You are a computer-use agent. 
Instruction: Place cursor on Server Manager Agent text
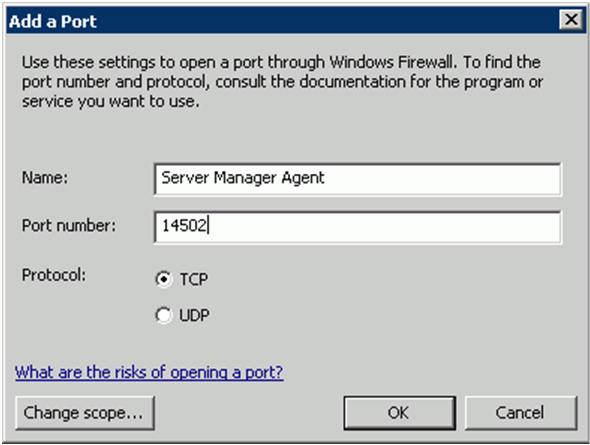coord(243,178)
